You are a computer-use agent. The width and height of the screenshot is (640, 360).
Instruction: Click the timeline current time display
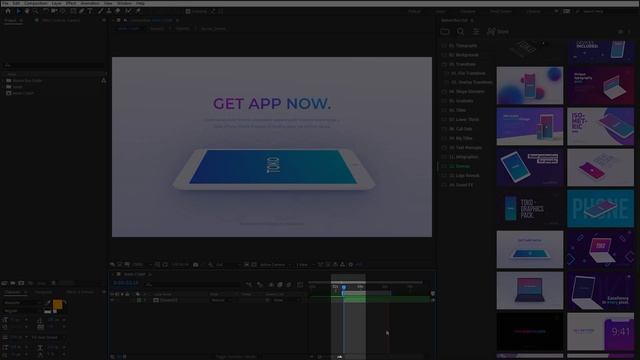(126, 282)
